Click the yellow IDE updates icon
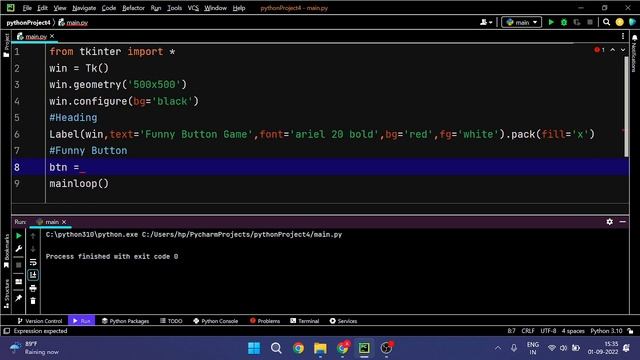This screenshot has height=360, width=640. [620, 22]
